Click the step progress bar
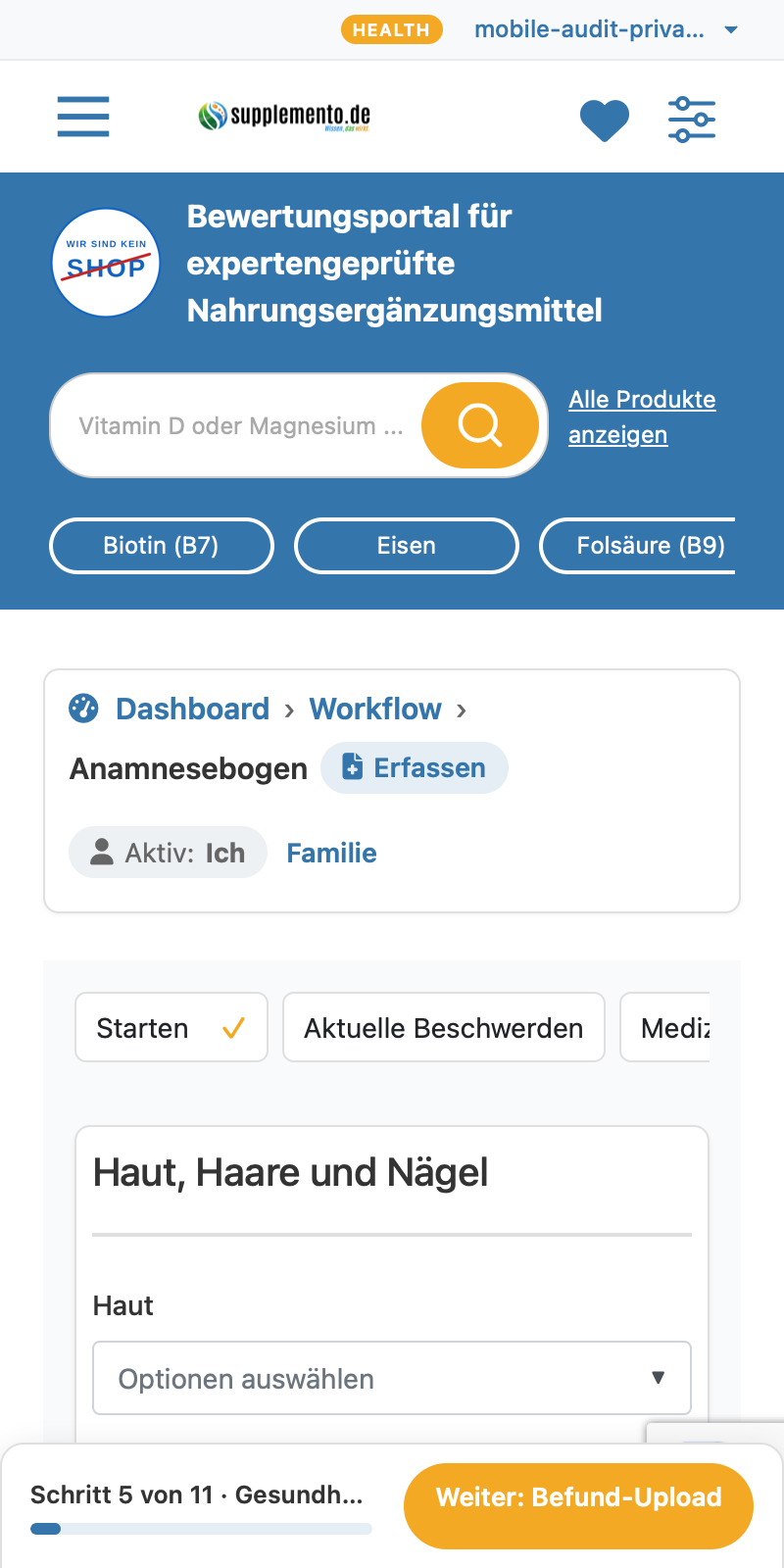 click(x=201, y=1528)
